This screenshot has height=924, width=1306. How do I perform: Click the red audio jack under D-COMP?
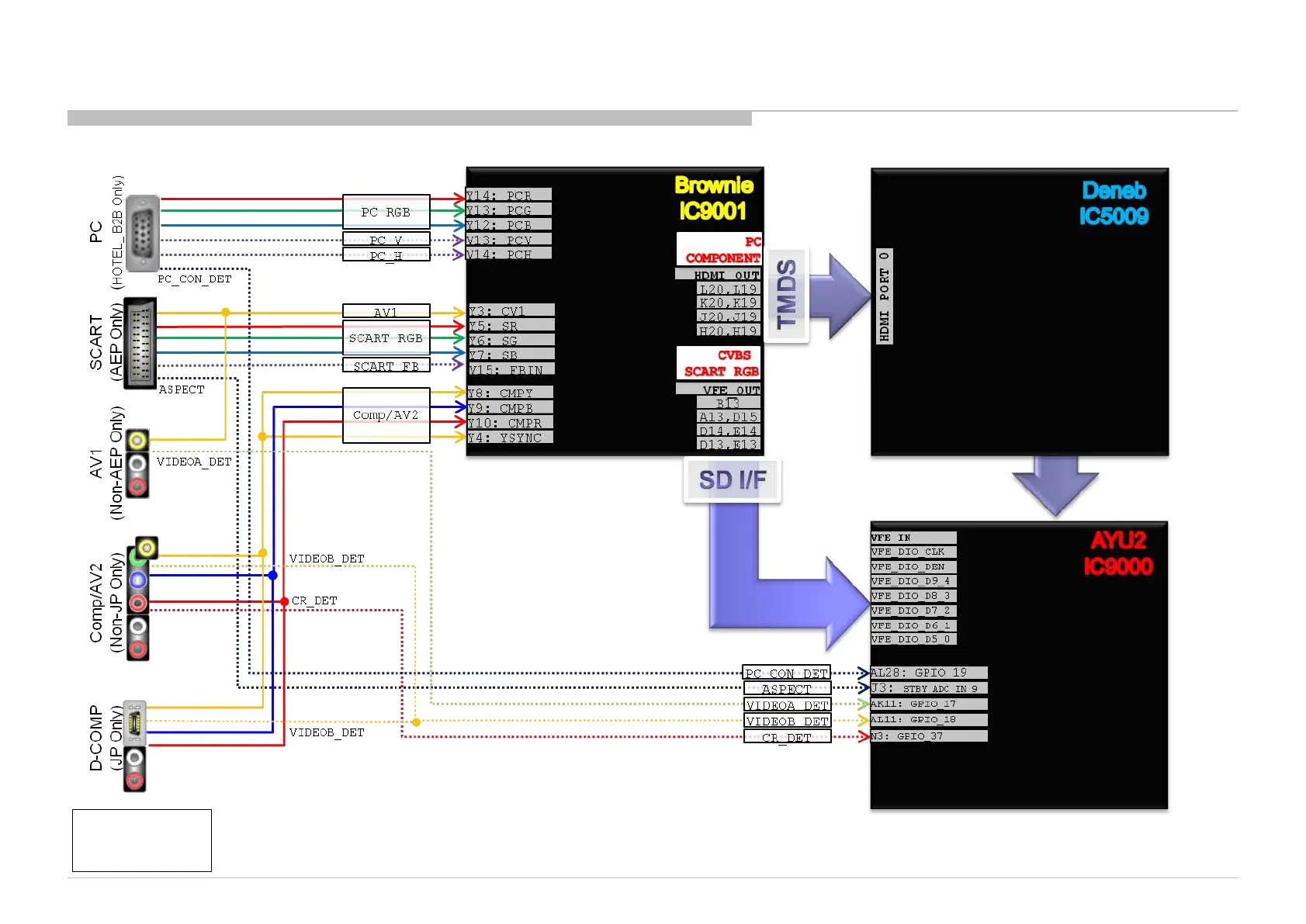point(135,780)
